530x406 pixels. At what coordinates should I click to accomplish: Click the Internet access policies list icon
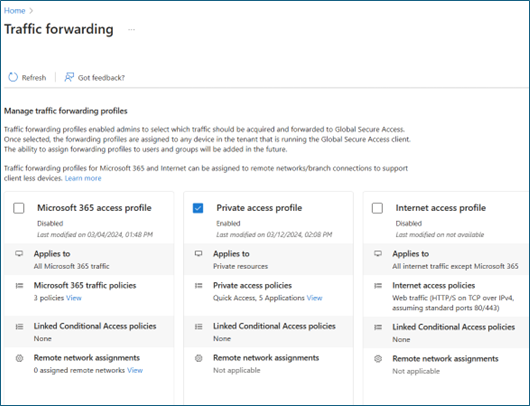coord(378,286)
